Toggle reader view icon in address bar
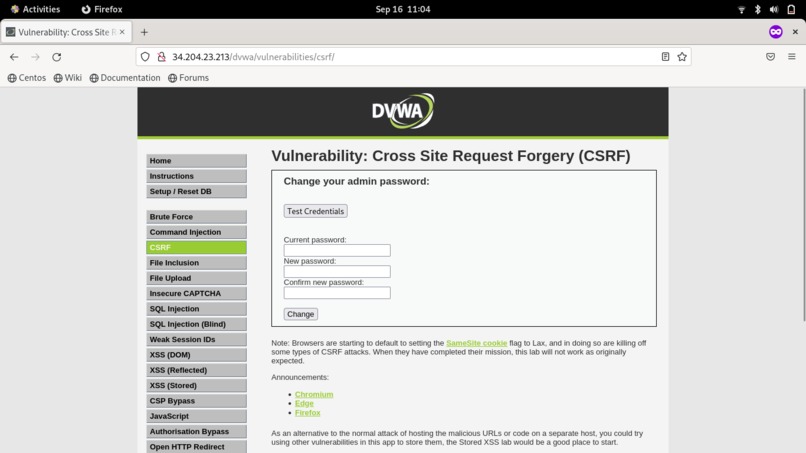 (x=665, y=57)
